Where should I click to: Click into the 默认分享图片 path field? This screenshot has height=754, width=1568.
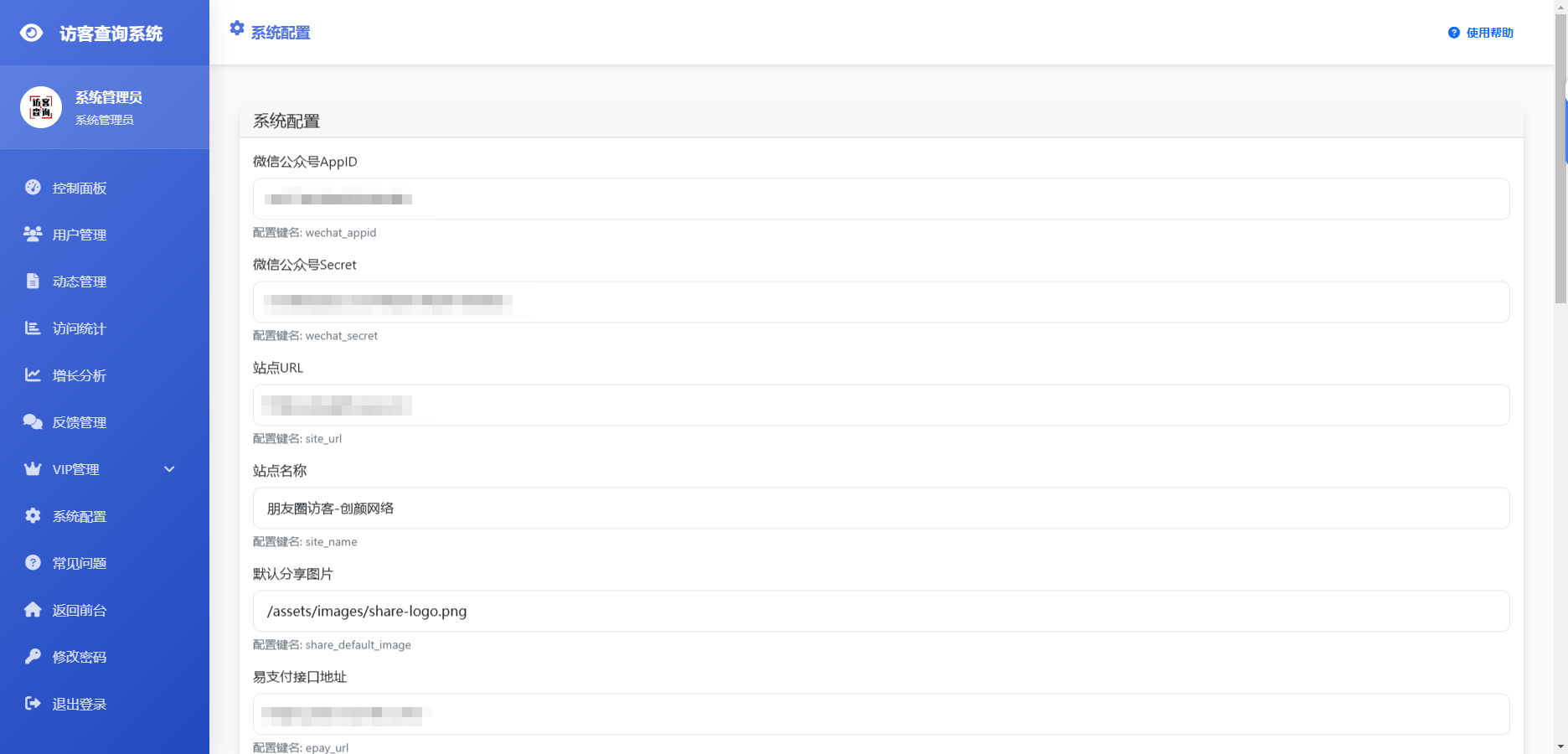[x=880, y=612]
